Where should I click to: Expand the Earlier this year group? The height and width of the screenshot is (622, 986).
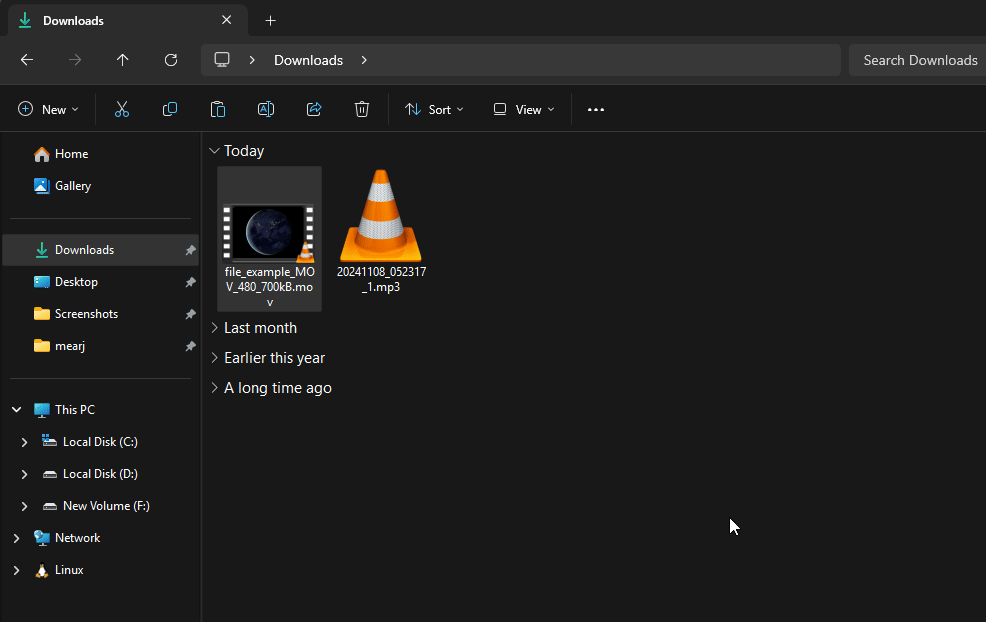pyautogui.click(x=214, y=358)
